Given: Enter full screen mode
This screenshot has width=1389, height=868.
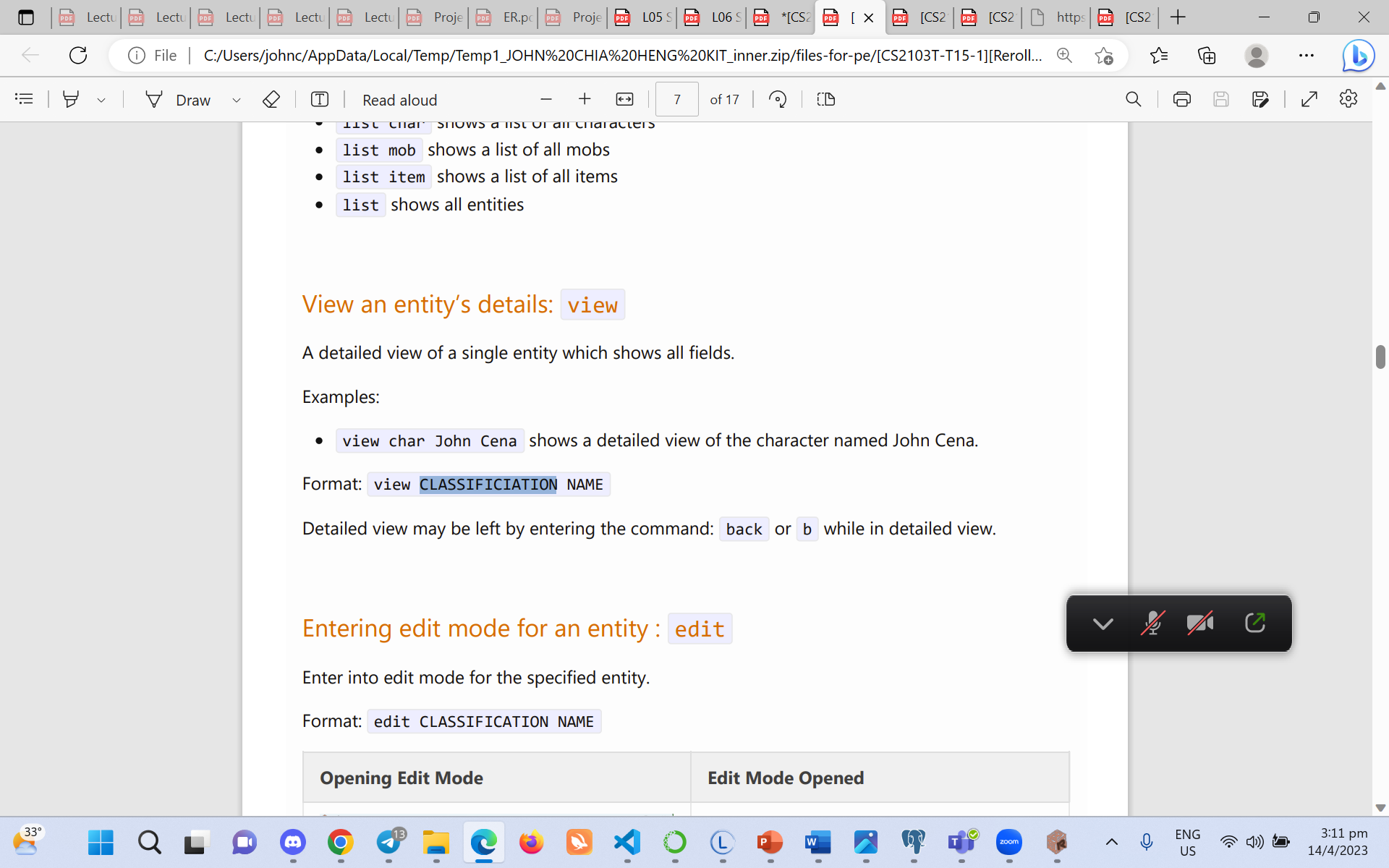Looking at the screenshot, I should click(1309, 99).
